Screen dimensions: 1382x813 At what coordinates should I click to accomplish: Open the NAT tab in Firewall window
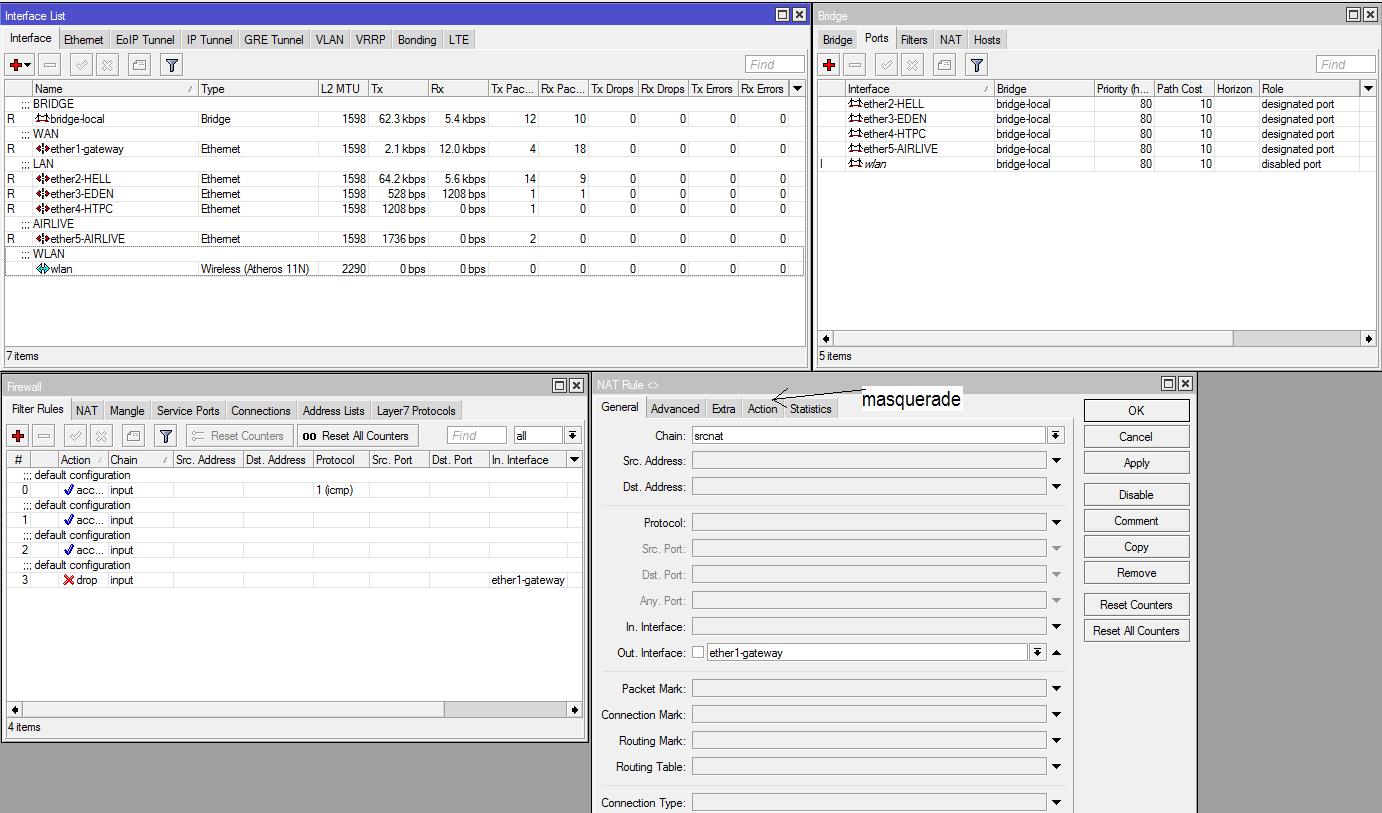(x=87, y=411)
